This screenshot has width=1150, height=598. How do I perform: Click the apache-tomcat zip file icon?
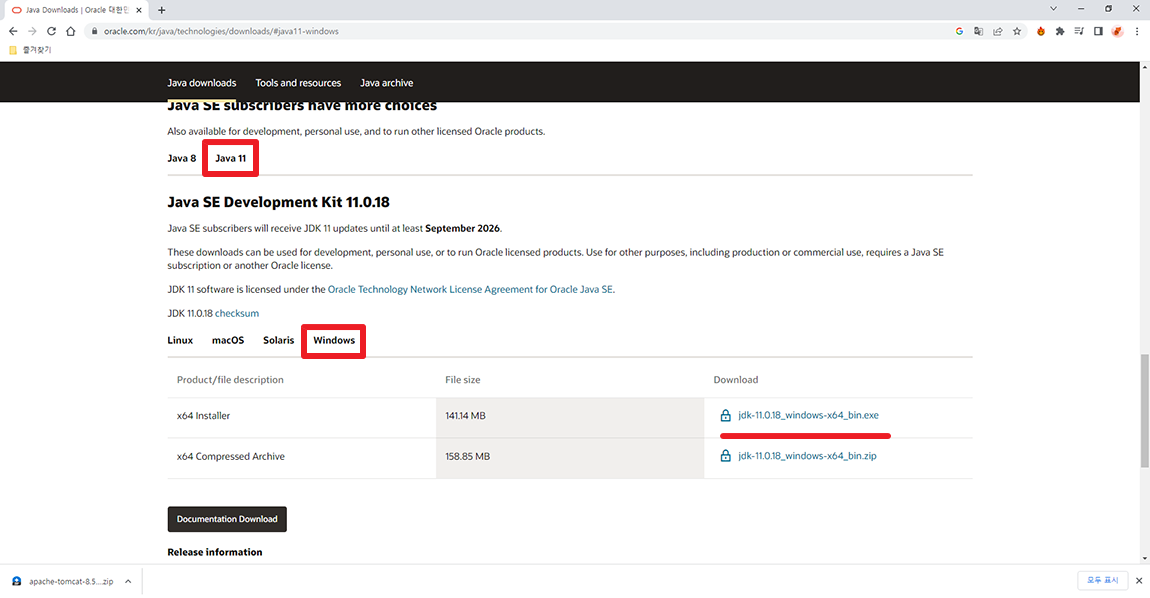pos(16,581)
